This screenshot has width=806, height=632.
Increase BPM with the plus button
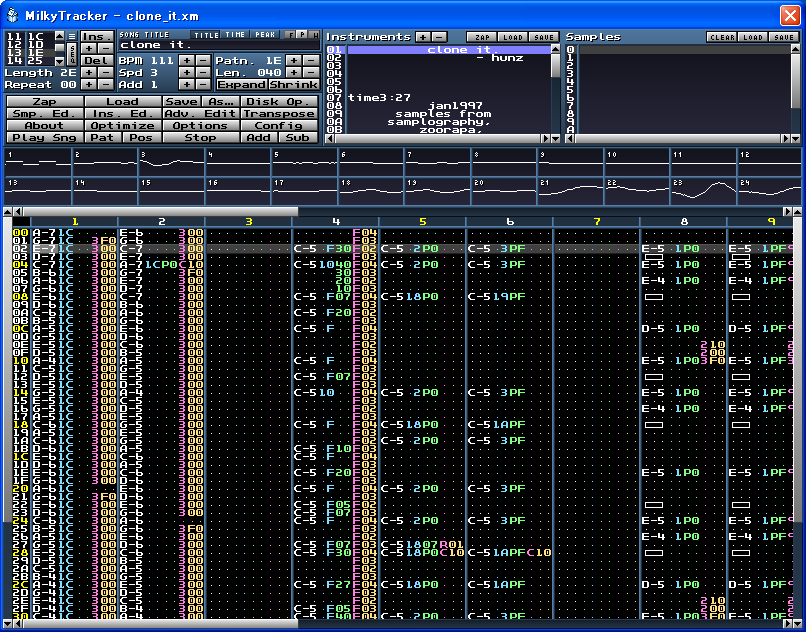pyautogui.click(x=187, y=60)
